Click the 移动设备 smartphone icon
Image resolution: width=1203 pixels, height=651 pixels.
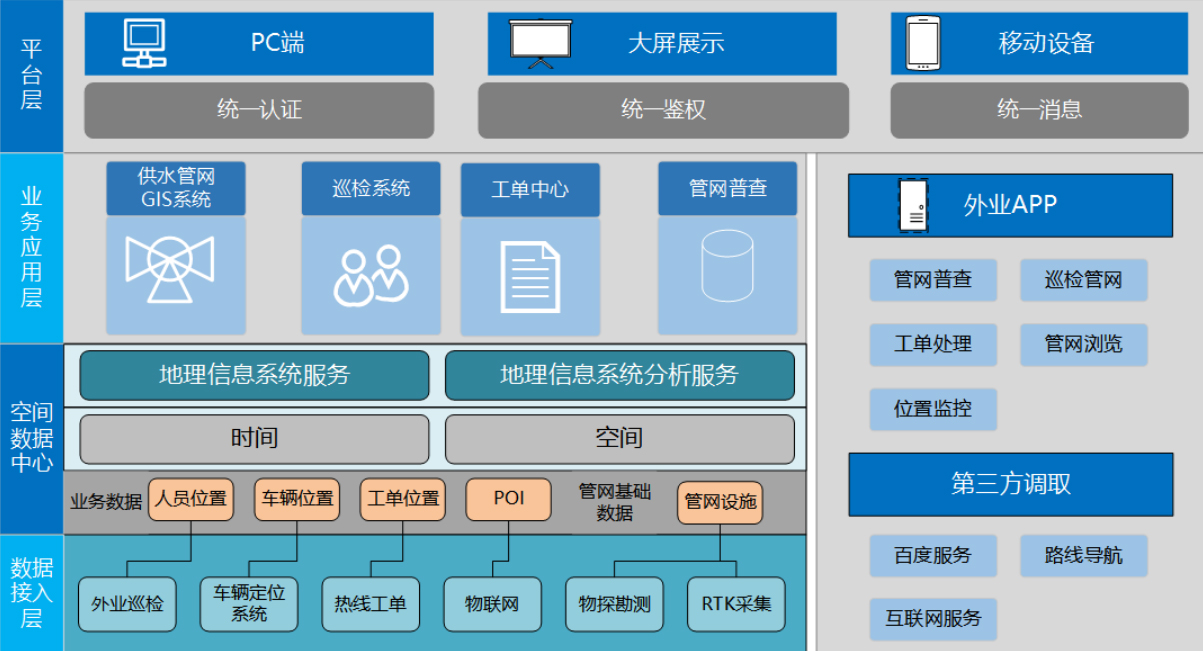pos(921,44)
